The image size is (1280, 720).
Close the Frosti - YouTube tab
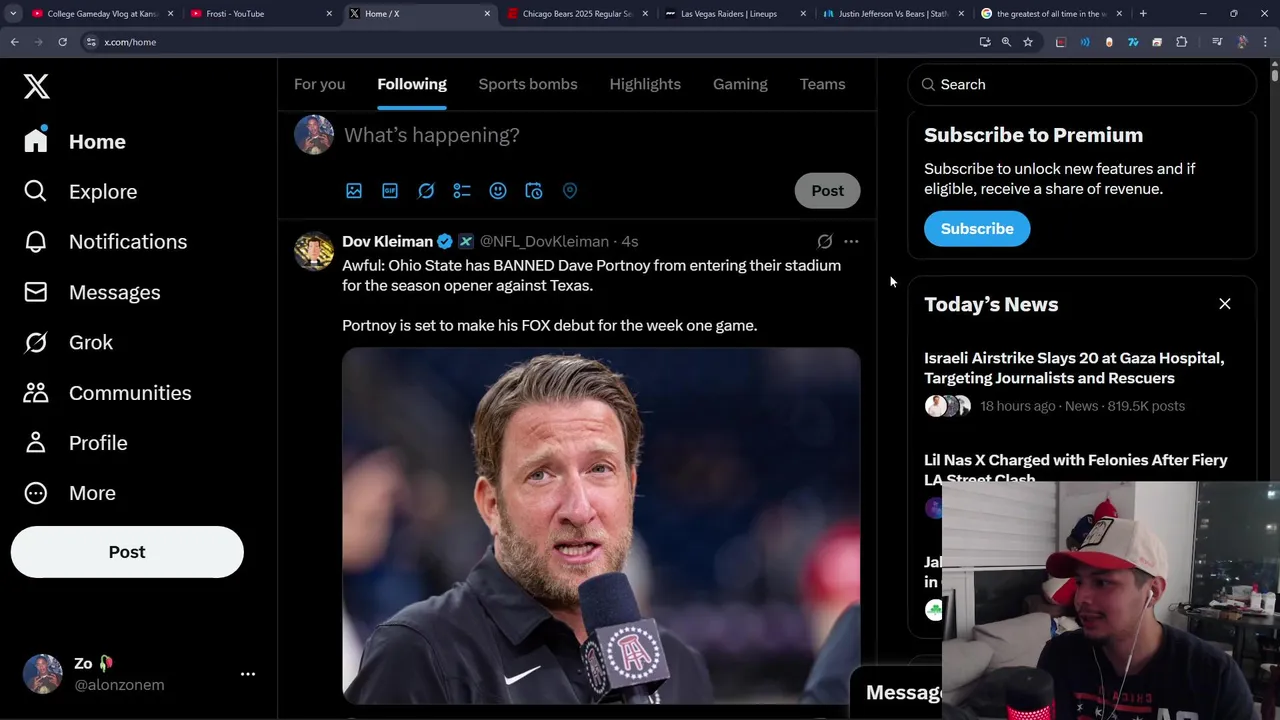tap(329, 14)
